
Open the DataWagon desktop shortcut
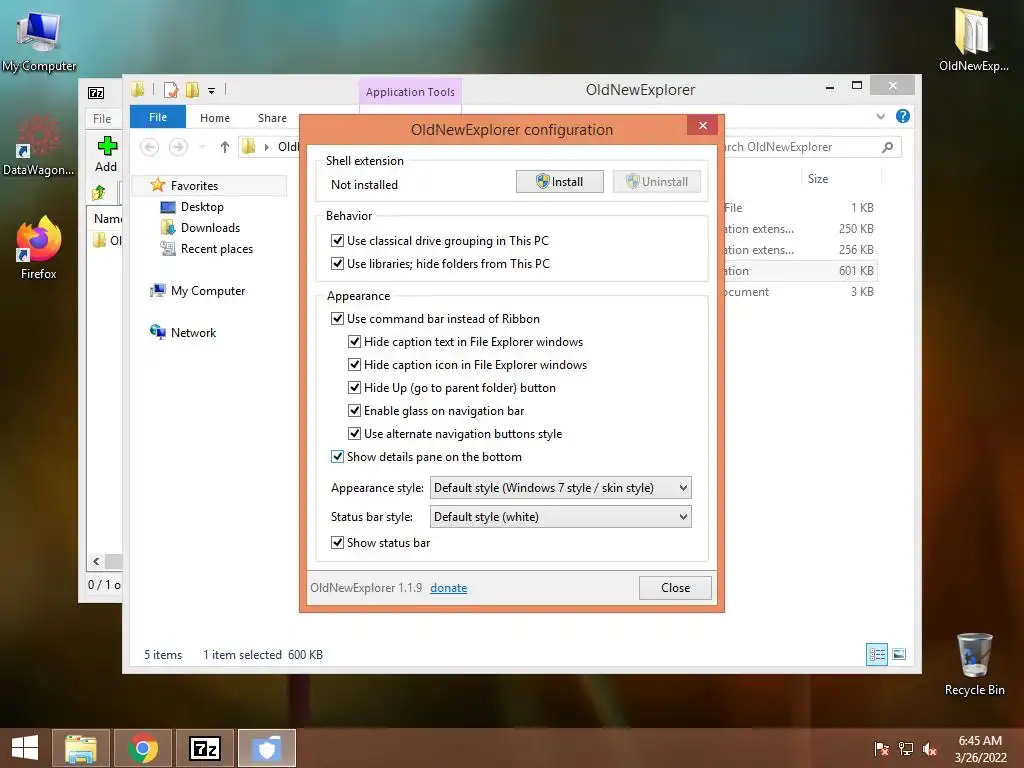38,145
